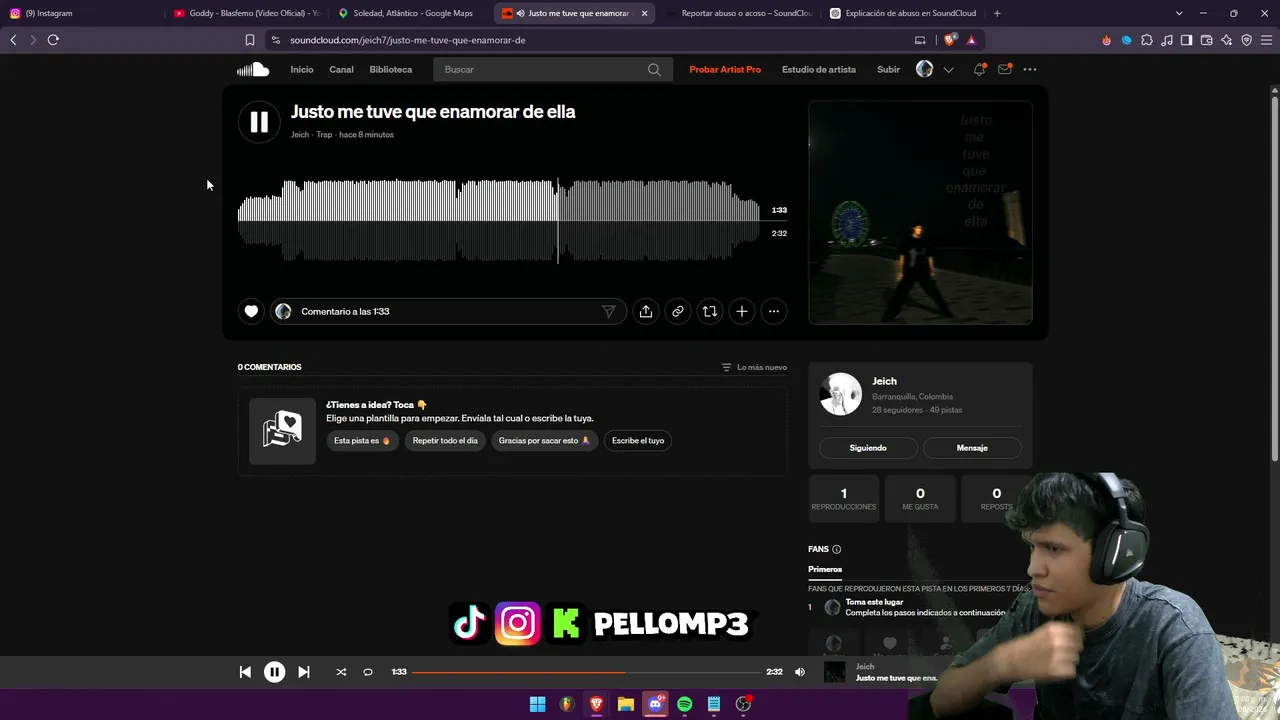Open Estudio de artista
Screen dimensions: 1280x720
click(x=819, y=69)
